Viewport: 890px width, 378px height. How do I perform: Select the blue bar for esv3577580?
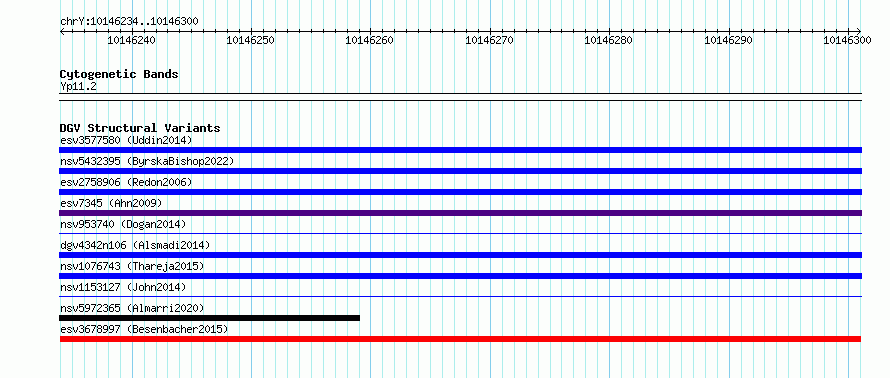[x=460, y=150]
